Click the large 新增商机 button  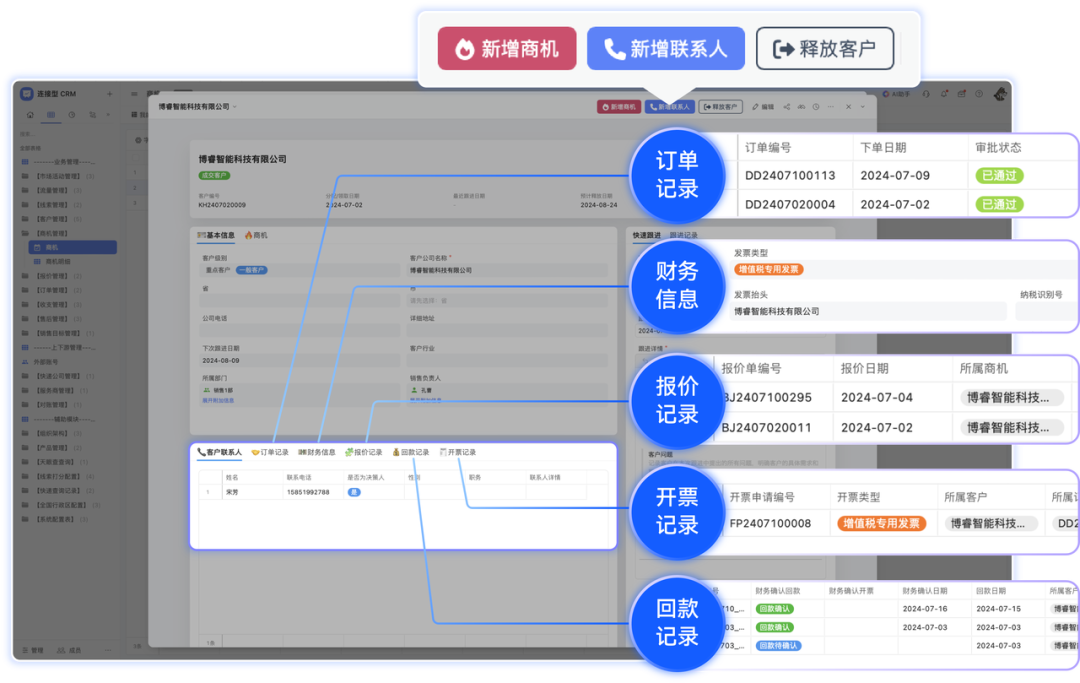[x=506, y=48]
